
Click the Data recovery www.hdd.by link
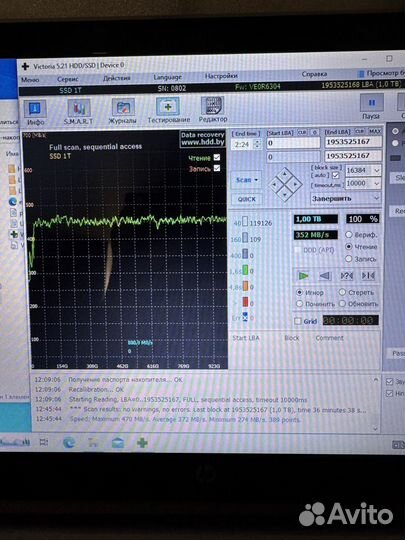tap(203, 138)
